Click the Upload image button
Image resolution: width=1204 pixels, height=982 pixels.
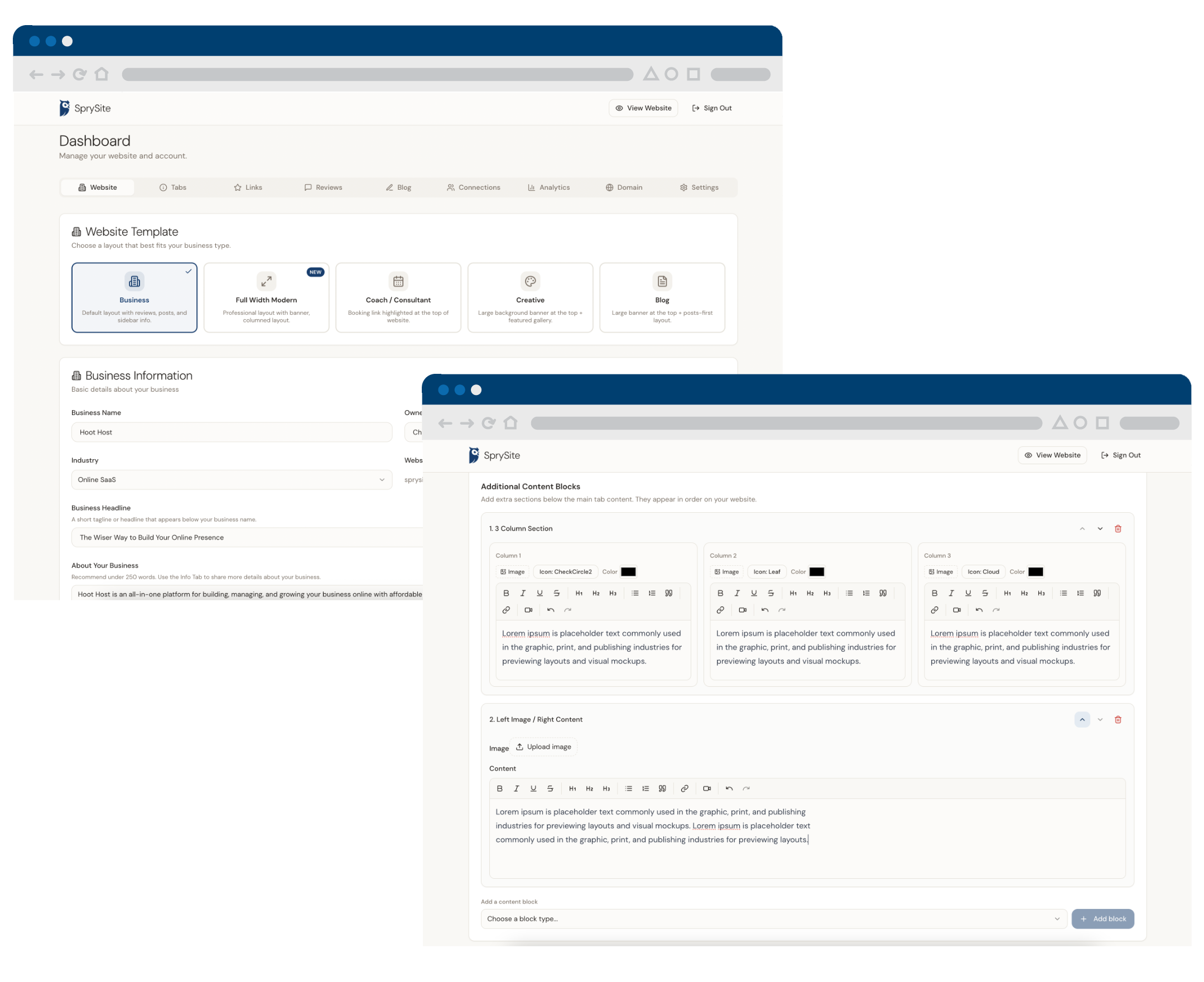tap(543, 747)
